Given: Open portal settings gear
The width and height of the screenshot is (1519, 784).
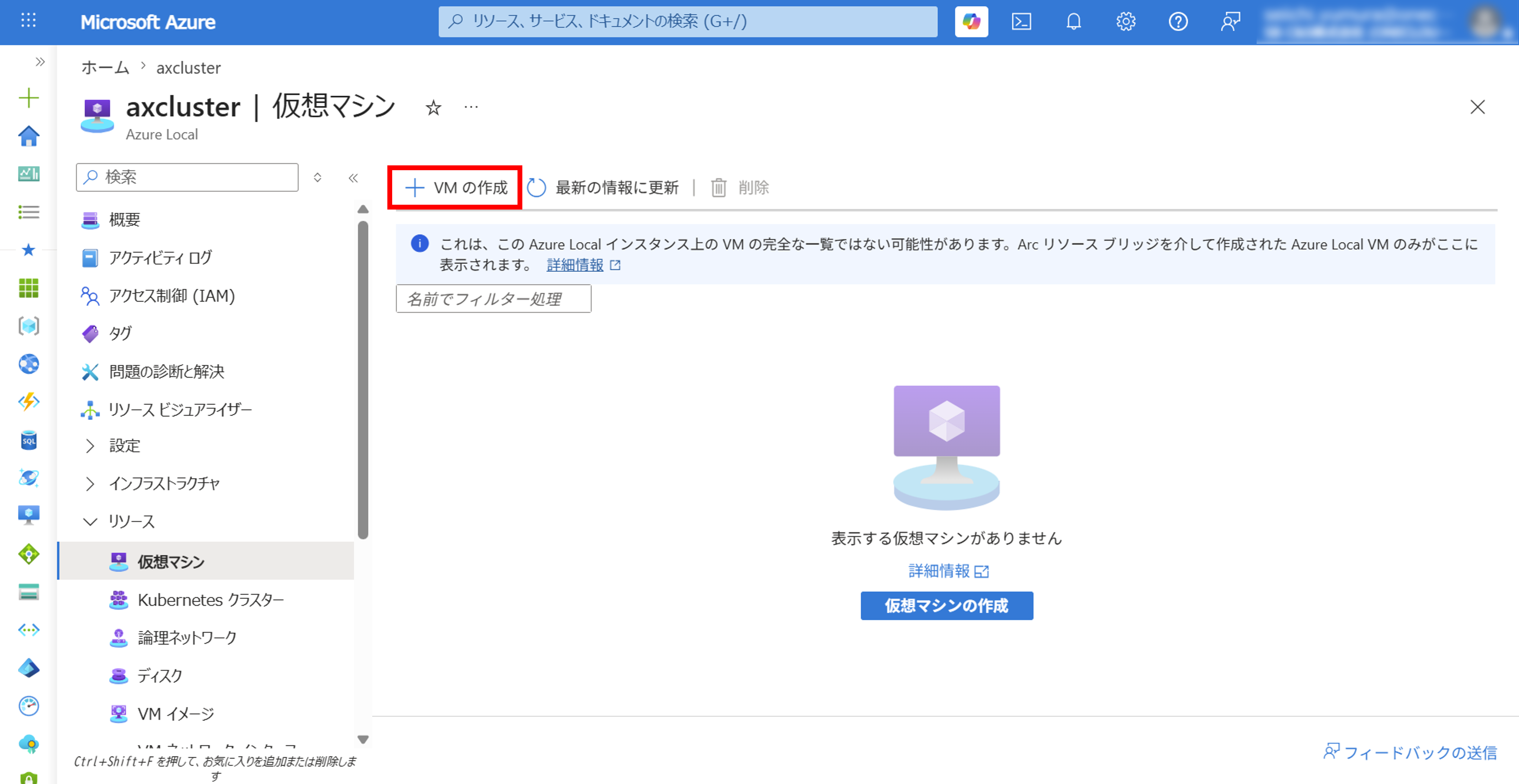Looking at the screenshot, I should [1126, 22].
